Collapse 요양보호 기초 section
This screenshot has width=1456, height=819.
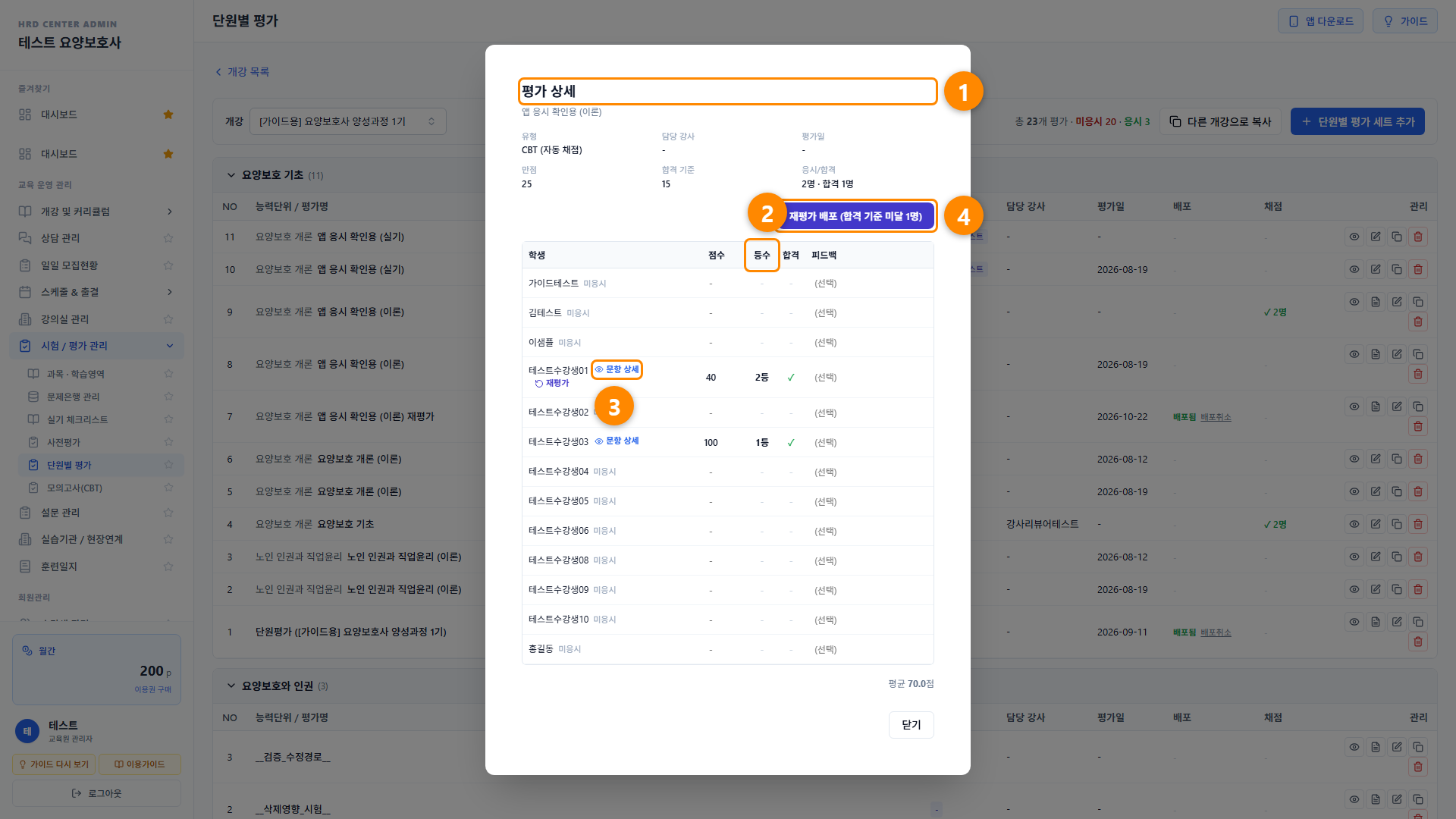pos(231,175)
